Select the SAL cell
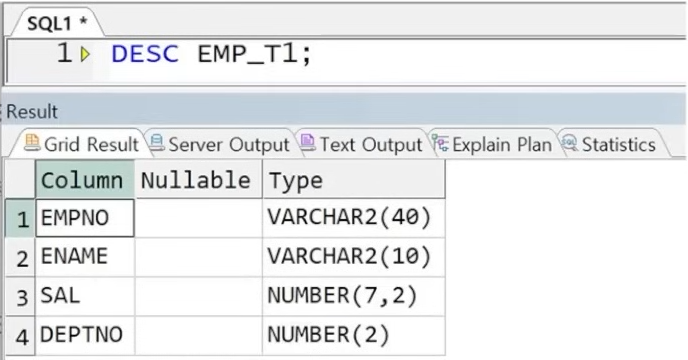The image size is (688, 360). click(x=85, y=296)
